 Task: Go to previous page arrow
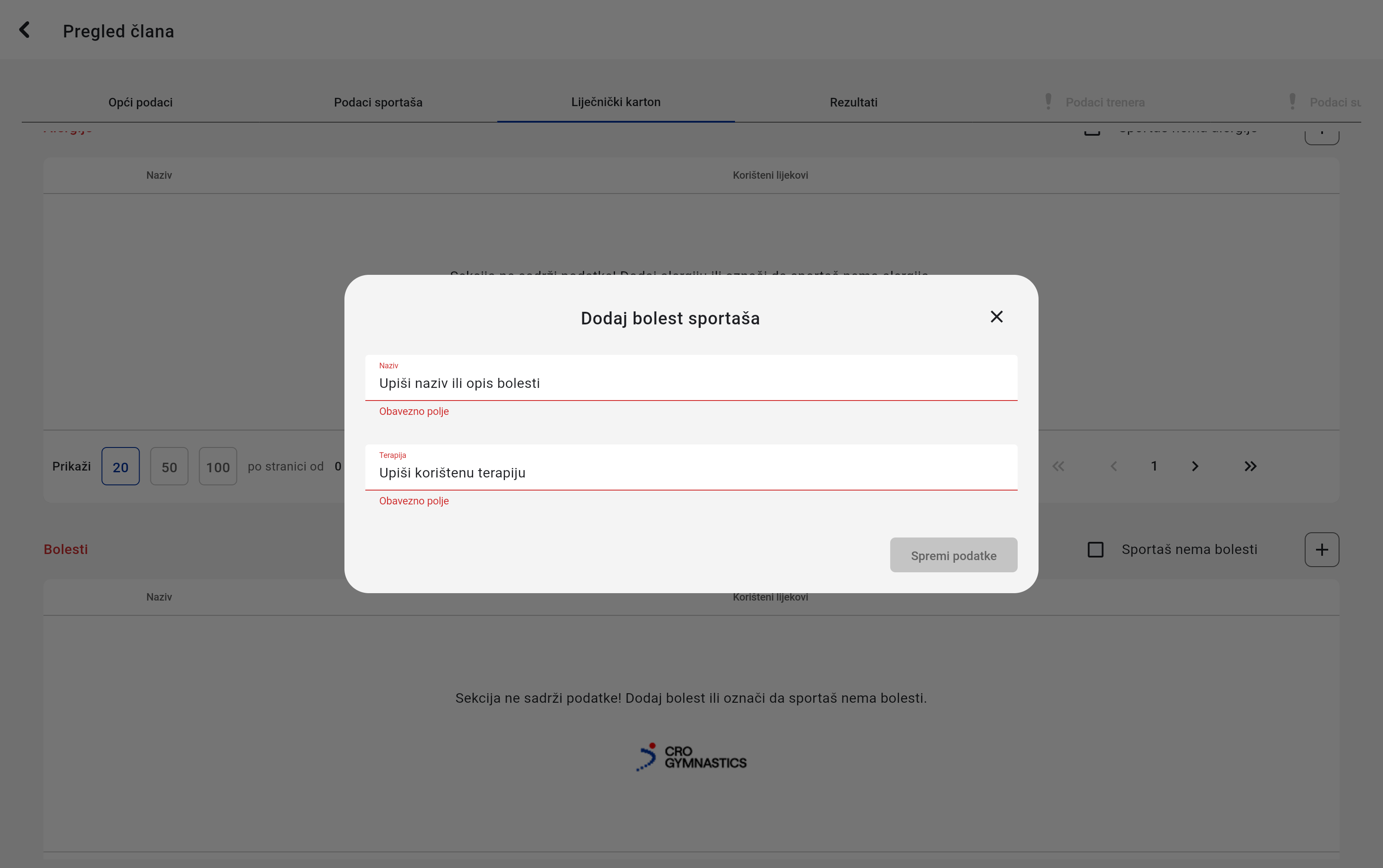tap(1113, 466)
